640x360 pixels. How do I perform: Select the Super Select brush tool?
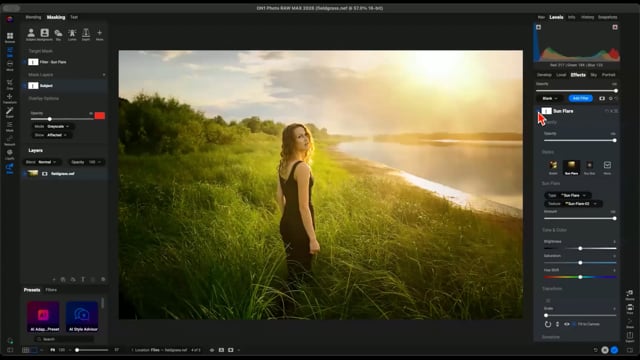10,112
